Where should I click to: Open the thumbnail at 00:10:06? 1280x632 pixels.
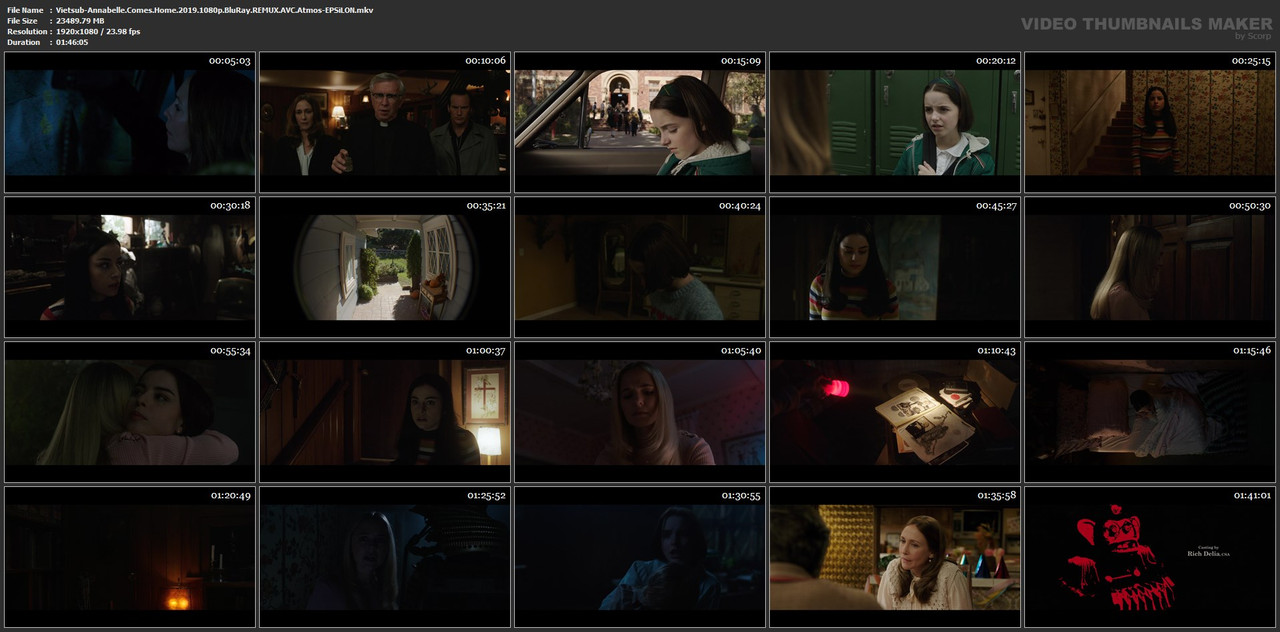pyautogui.click(x=385, y=122)
